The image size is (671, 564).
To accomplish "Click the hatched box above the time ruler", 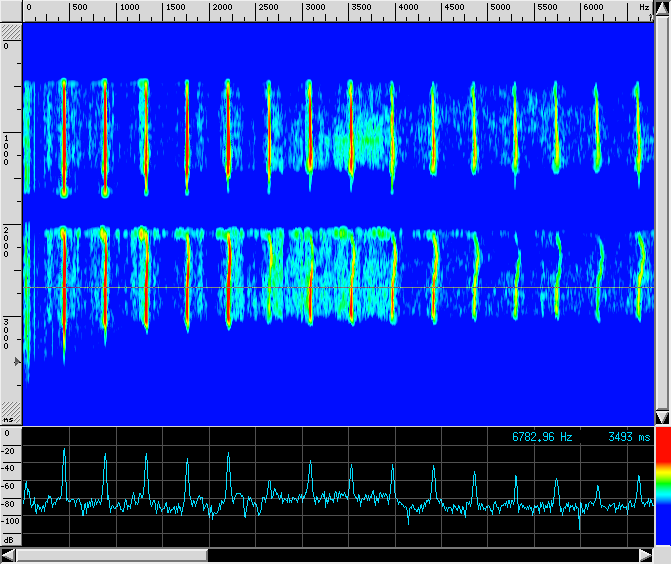I will click(x=11, y=32).
